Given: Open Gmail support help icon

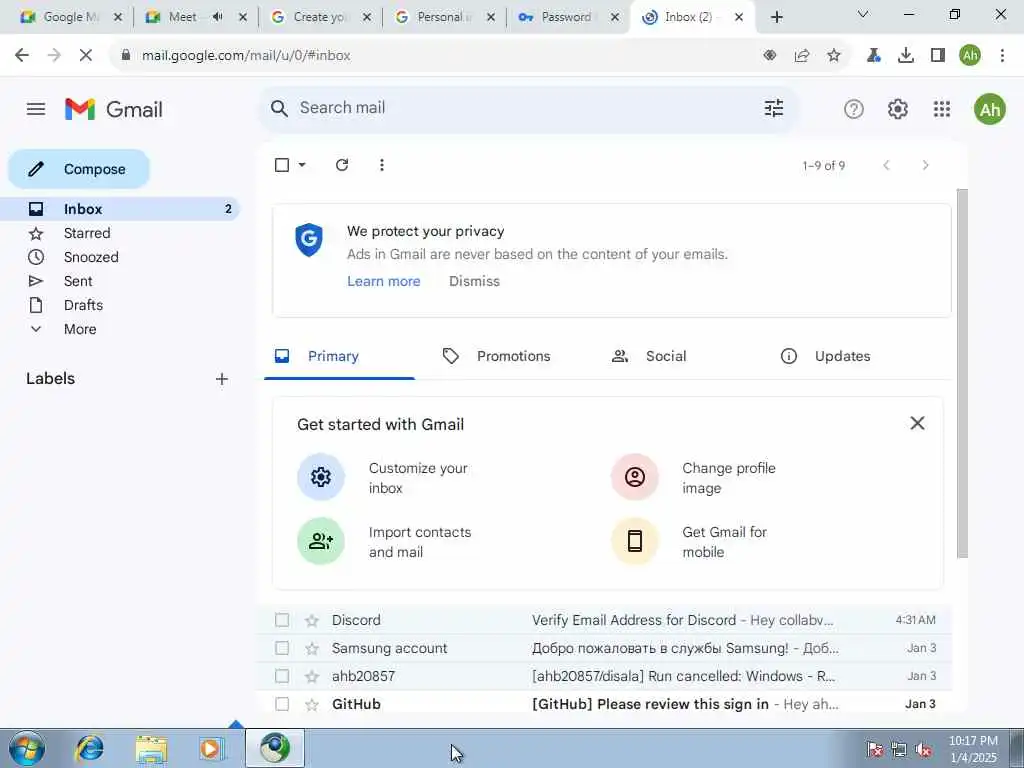Looking at the screenshot, I should 854,109.
